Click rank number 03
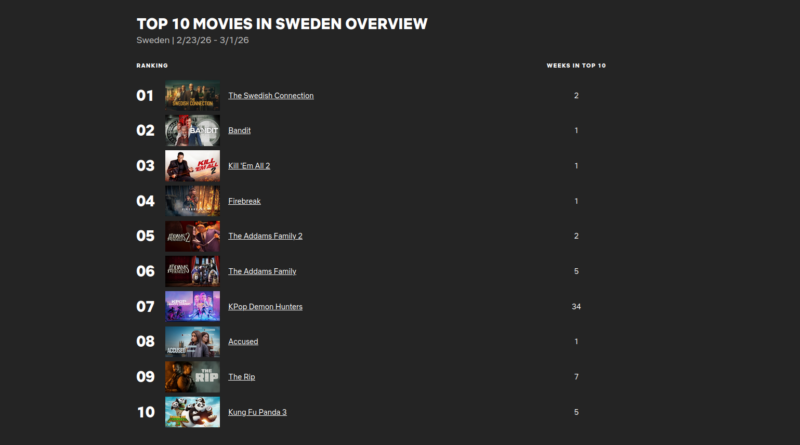Viewport: 800px width, 445px height. [x=145, y=166]
